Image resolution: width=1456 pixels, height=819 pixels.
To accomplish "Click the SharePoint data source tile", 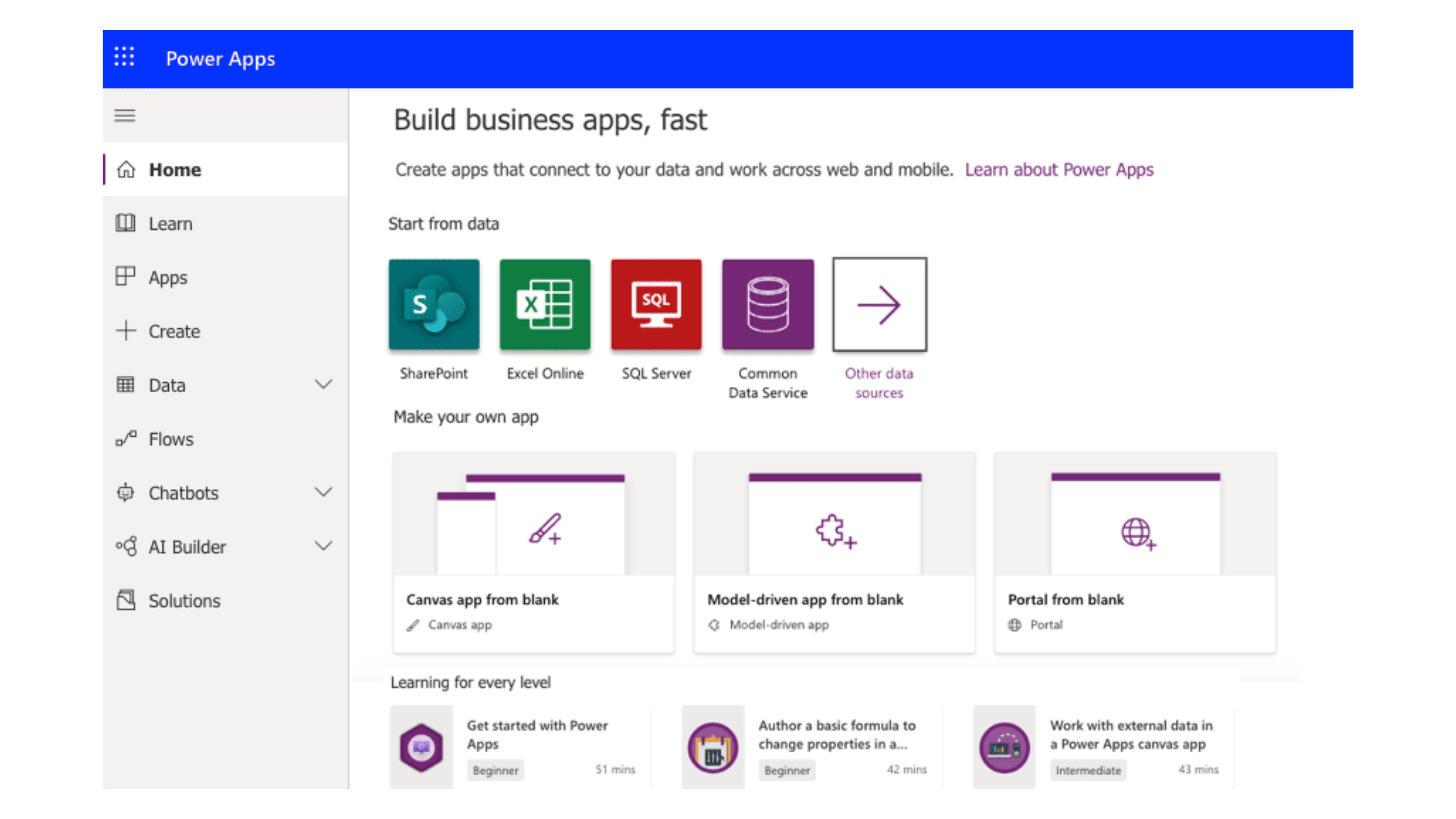I will click(x=433, y=305).
